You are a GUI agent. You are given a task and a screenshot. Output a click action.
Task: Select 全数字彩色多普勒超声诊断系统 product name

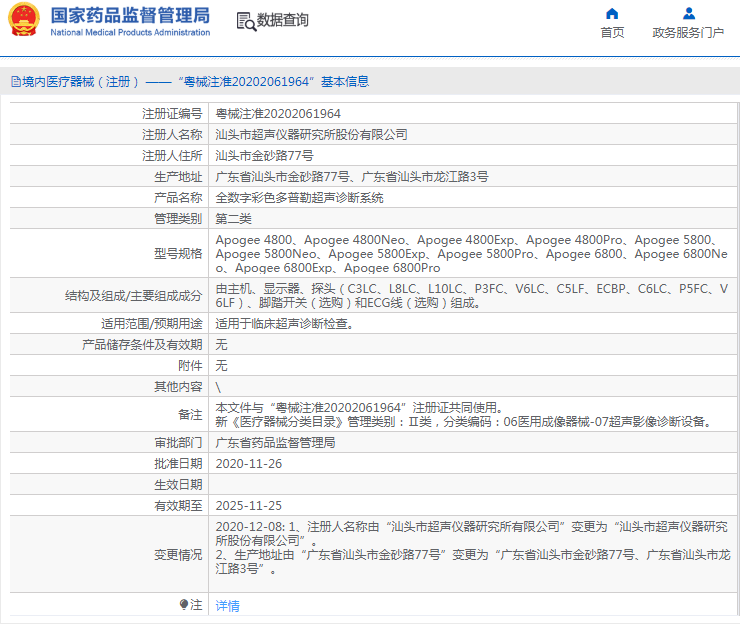pyautogui.click(x=299, y=198)
